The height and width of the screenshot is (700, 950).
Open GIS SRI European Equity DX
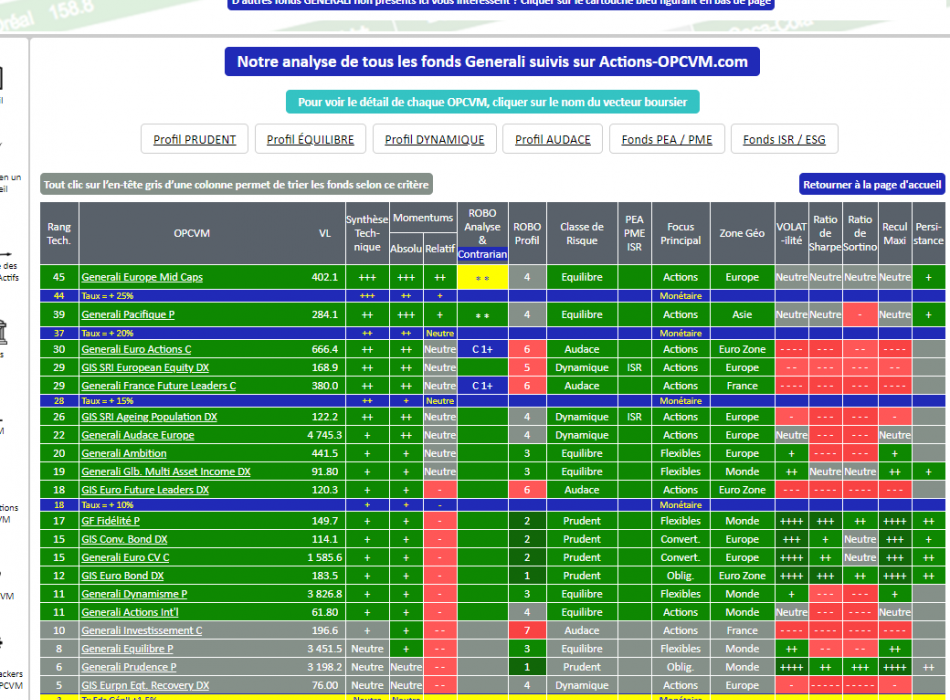[145, 367]
